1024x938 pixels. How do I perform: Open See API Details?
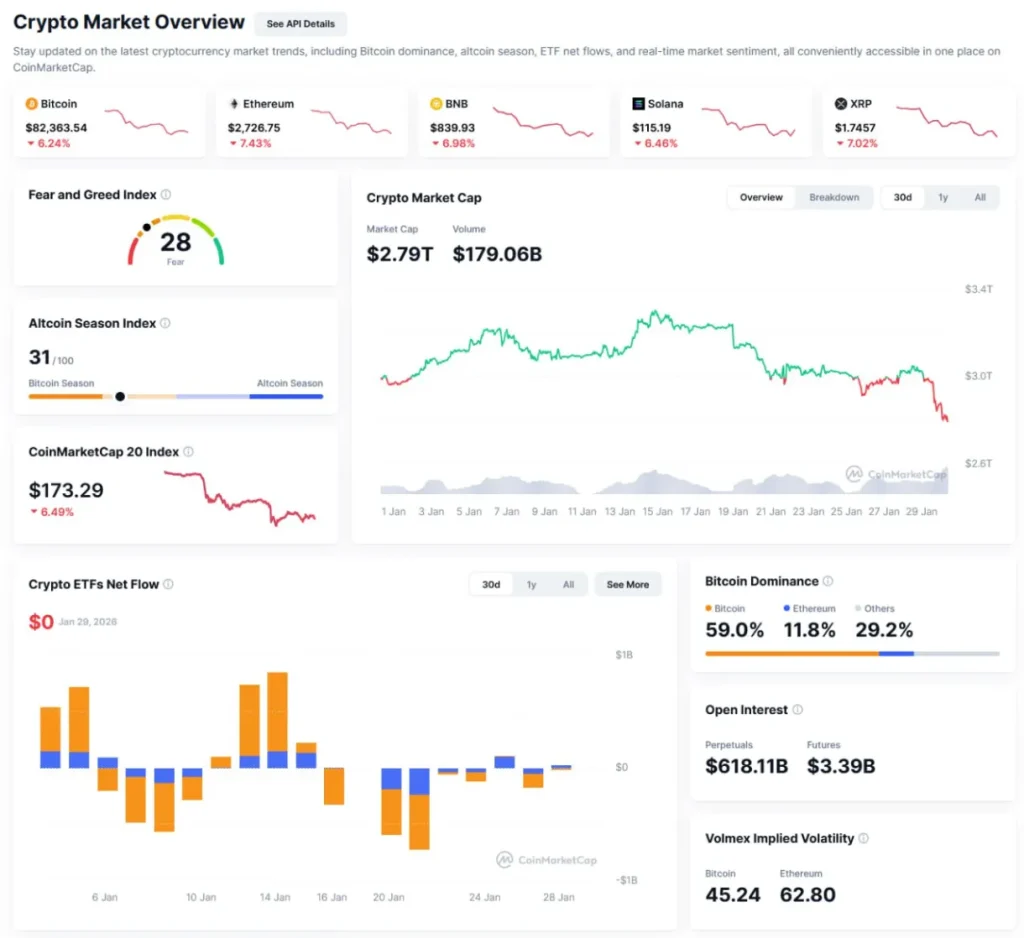pos(300,23)
